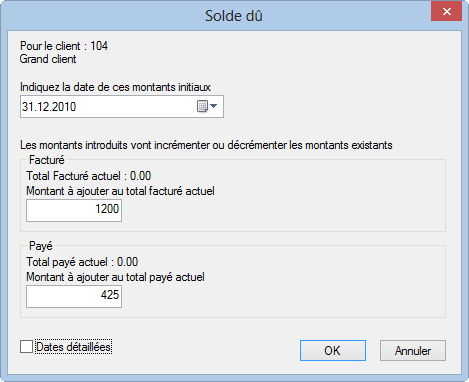Screen dimensions: 469x382
Task: Click Montant à ajouter au total facturé label
Action: pos(120,191)
